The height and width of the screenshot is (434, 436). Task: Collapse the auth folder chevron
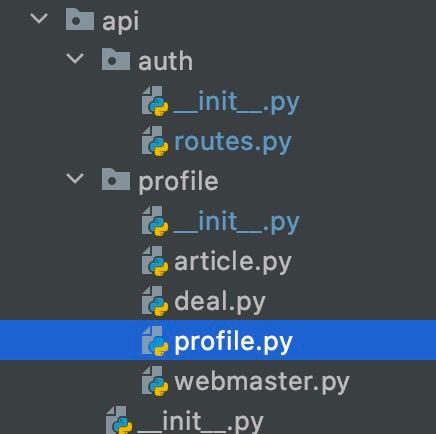(75, 58)
